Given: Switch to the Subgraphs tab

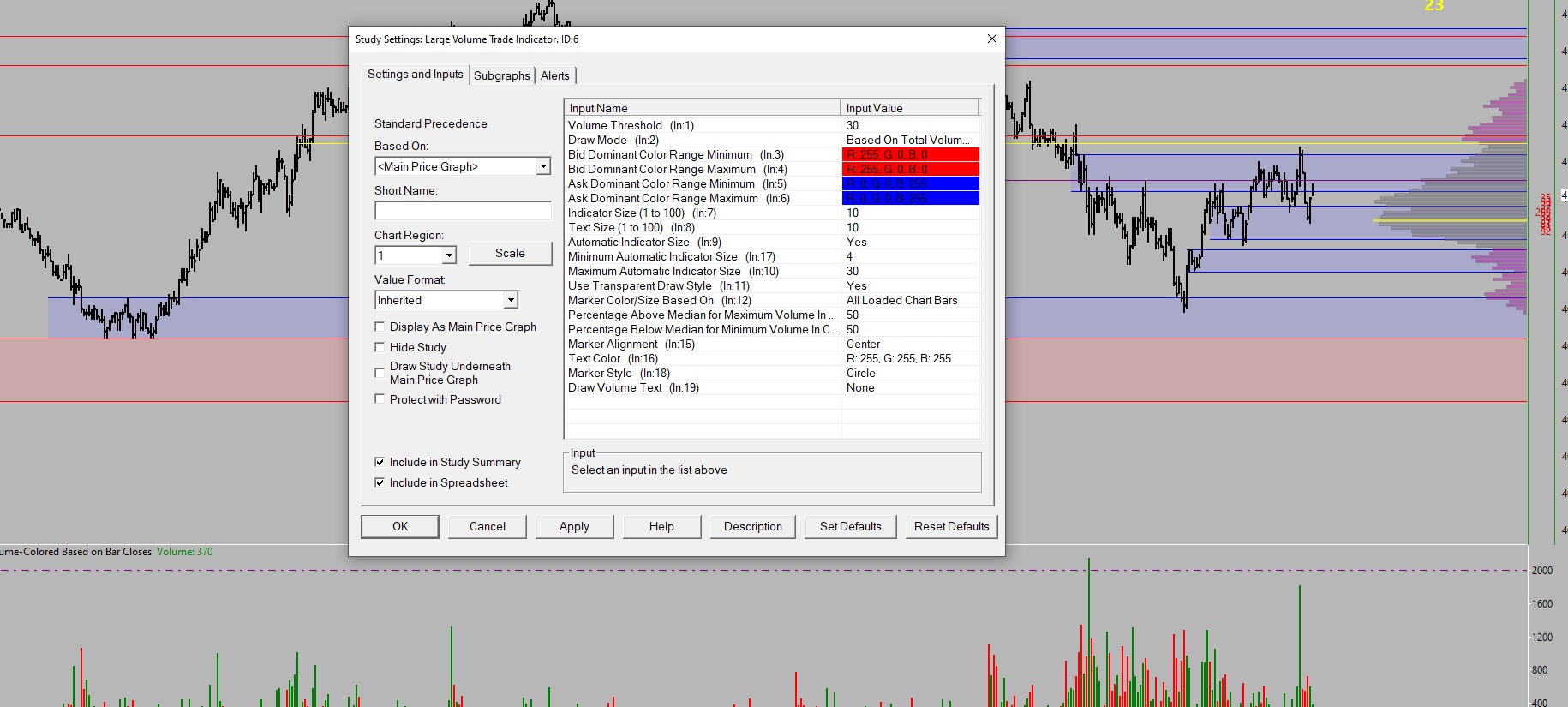Looking at the screenshot, I should point(501,75).
